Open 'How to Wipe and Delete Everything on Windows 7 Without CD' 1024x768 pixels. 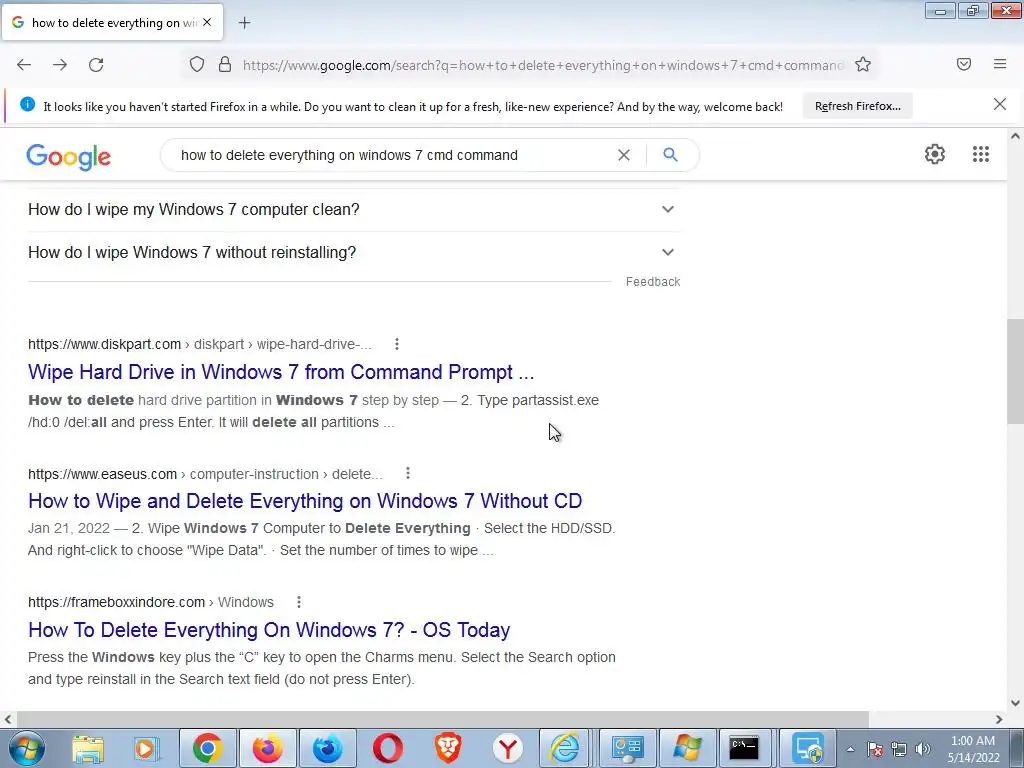tap(305, 501)
